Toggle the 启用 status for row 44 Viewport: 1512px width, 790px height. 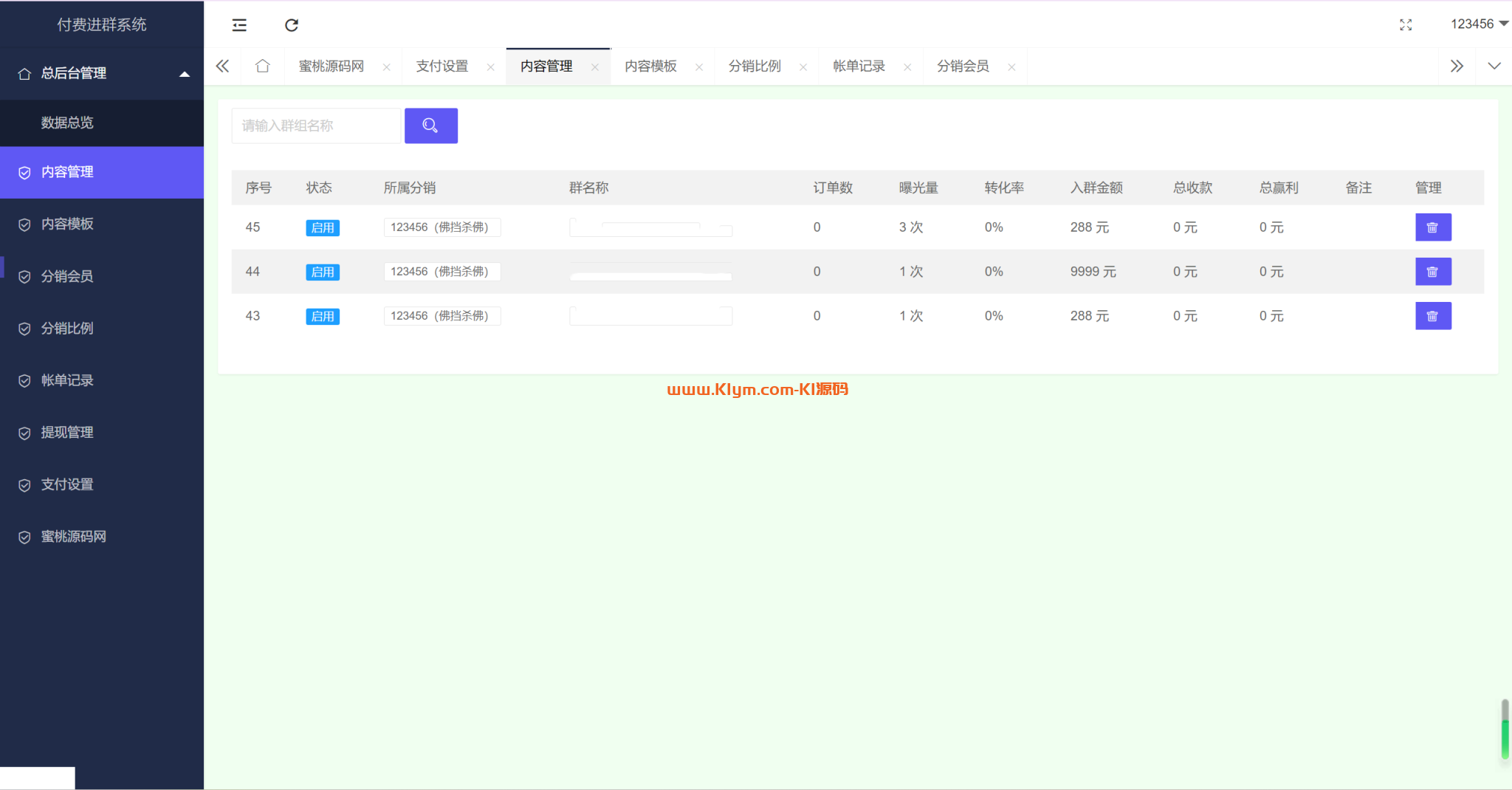(323, 272)
